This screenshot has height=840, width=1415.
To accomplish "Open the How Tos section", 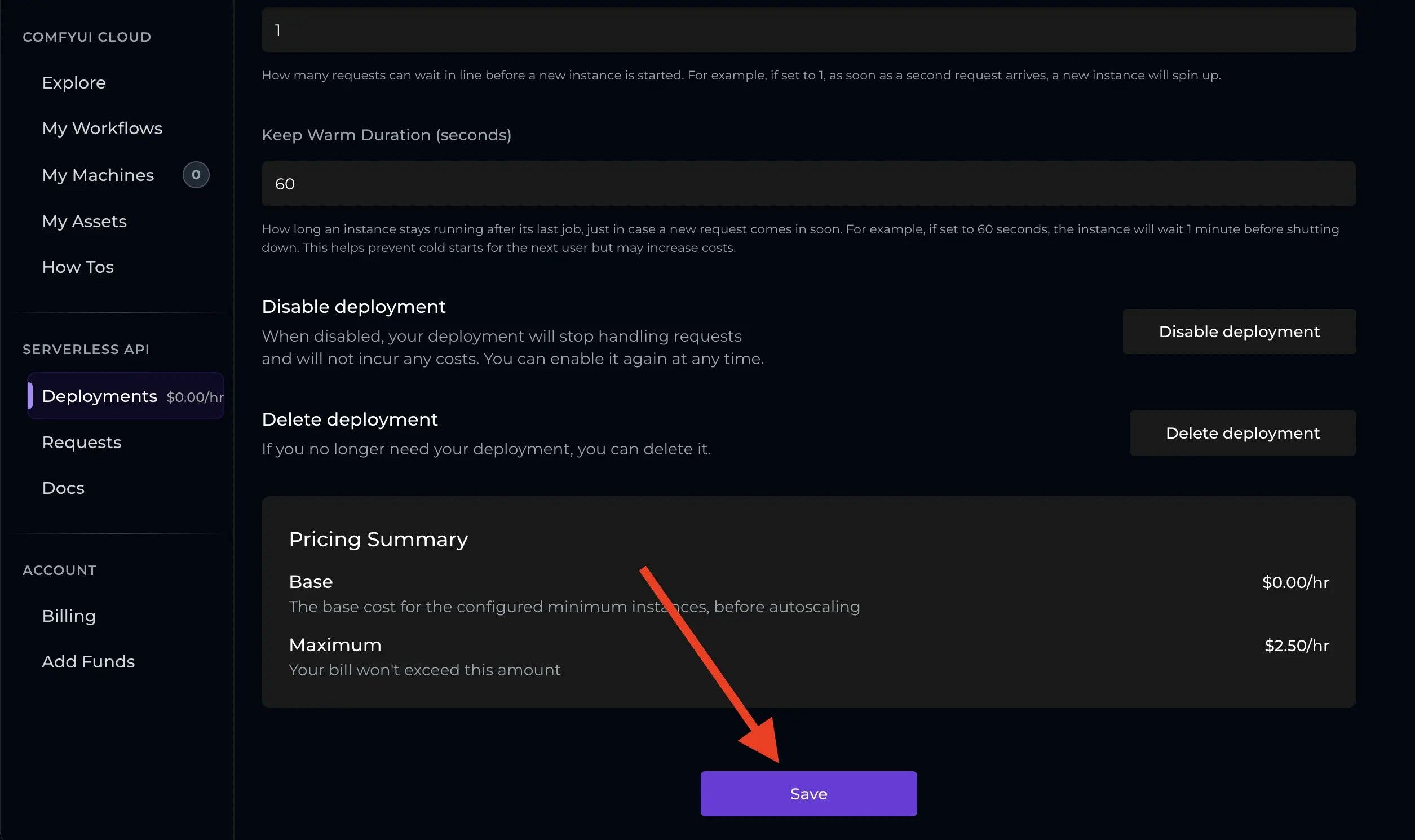I will point(78,267).
